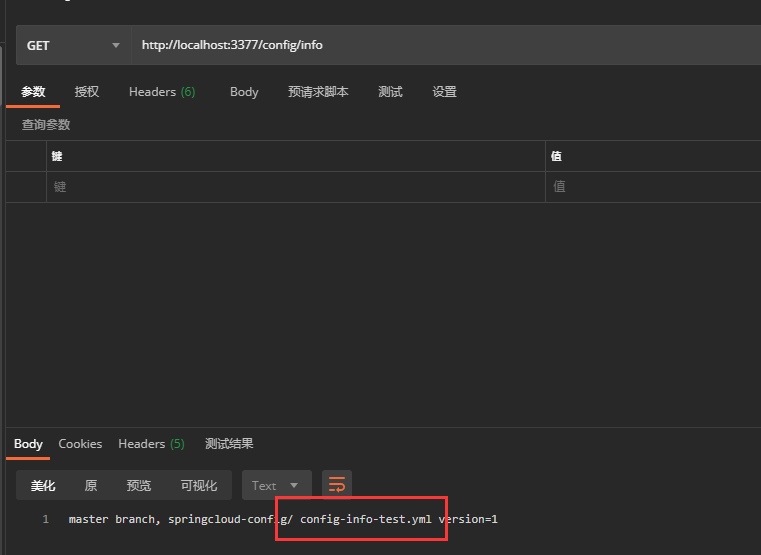Click the 查询参数 label
Screen dimensions: 761x555
[46, 125]
